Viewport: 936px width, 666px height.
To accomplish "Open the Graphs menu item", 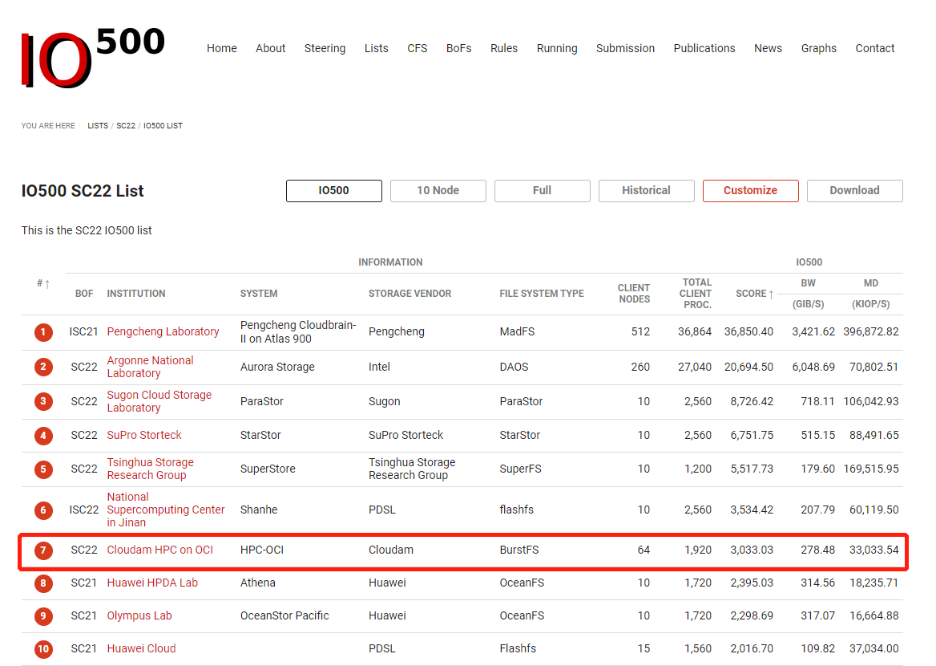I will click(x=818, y=48).
